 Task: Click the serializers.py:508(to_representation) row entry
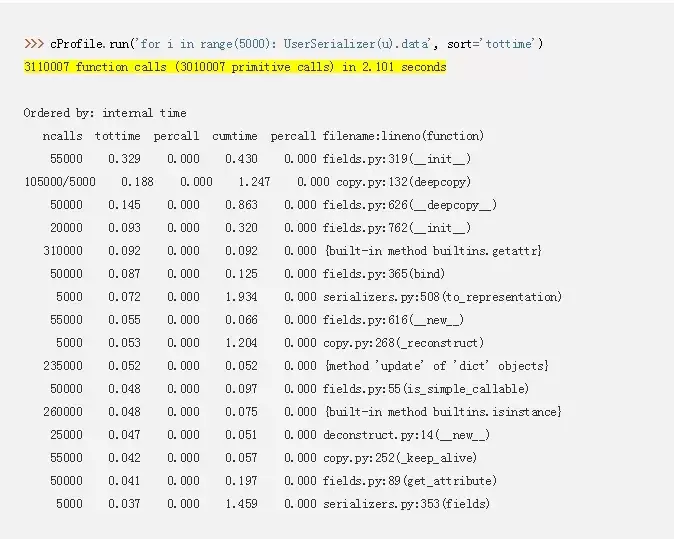442,297
